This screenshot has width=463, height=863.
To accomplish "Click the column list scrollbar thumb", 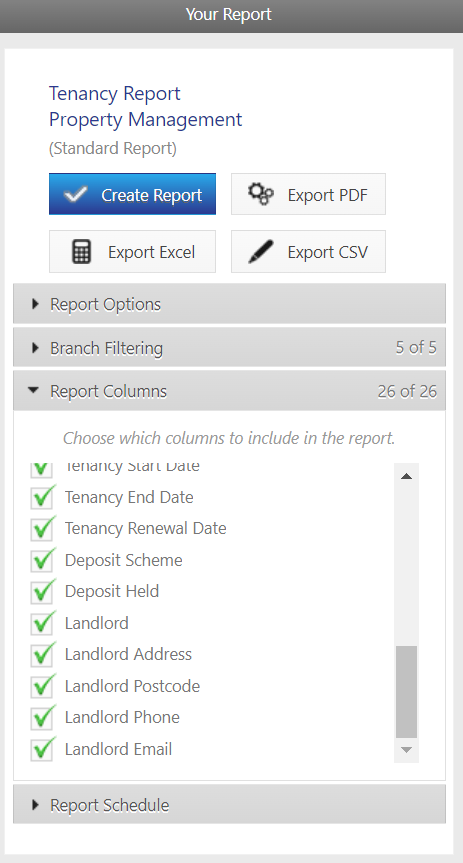I will click(406, 692).
